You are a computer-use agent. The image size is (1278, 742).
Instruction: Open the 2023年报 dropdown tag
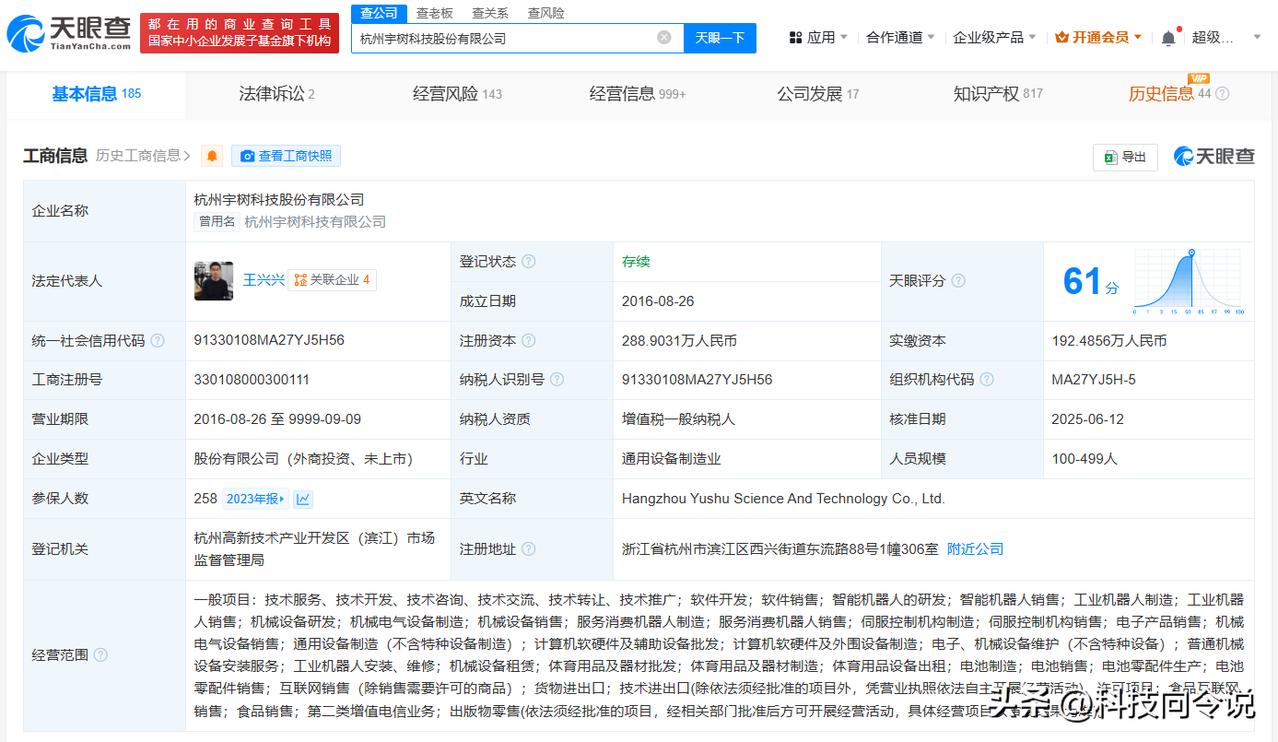point(256,498)
